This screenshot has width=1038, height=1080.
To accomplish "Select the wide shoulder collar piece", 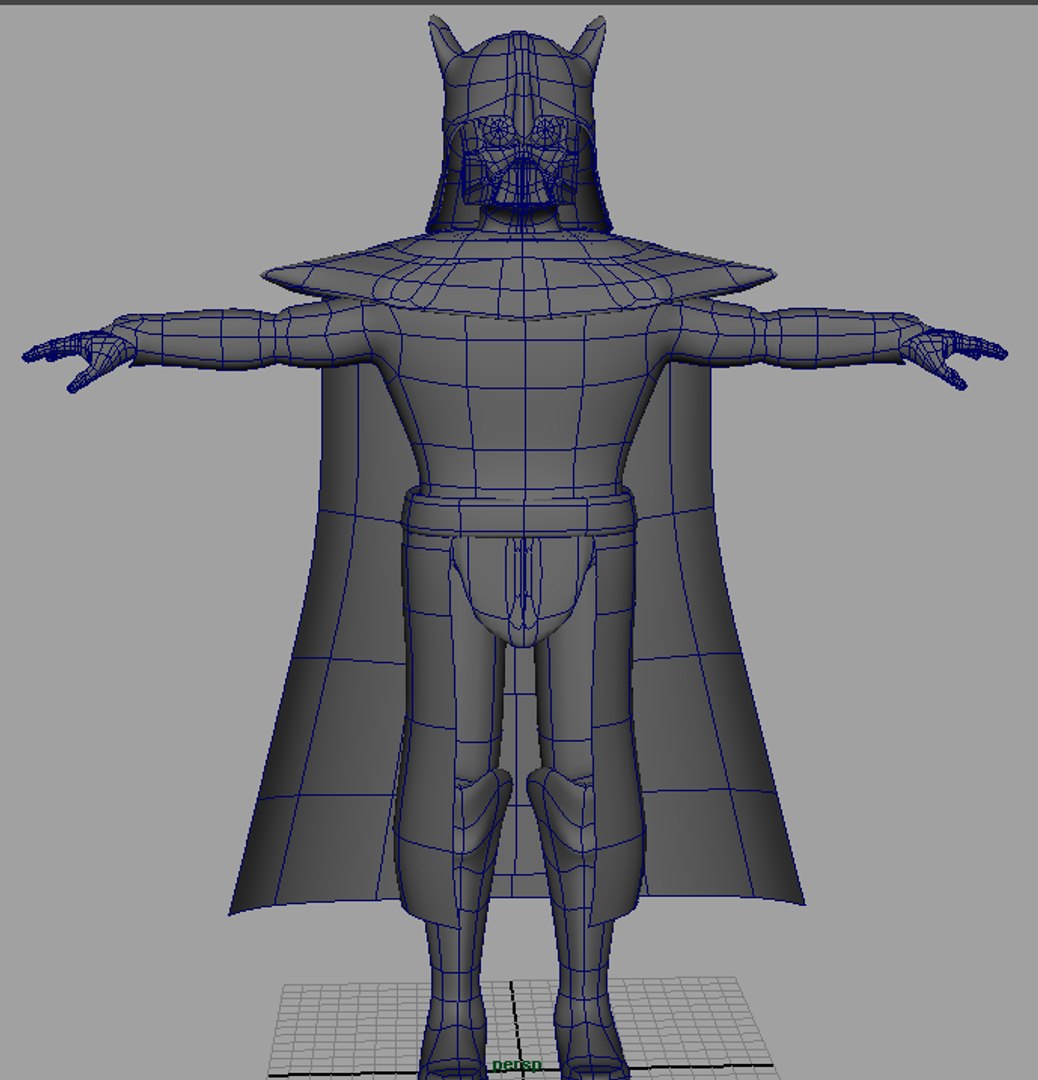I will point(519,274).
